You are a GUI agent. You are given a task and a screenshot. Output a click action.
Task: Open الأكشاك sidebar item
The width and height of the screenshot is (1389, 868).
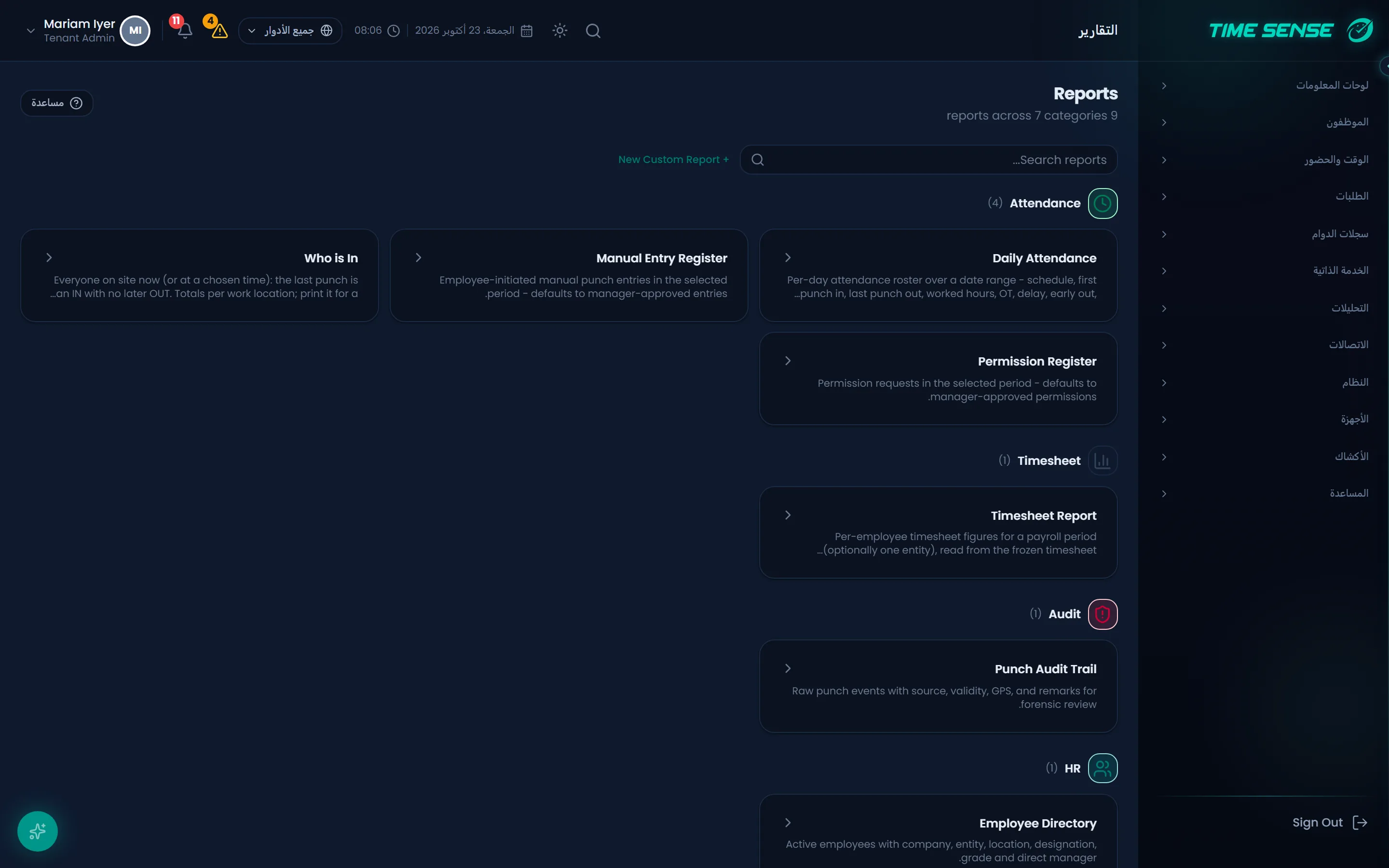point(1265,457)
